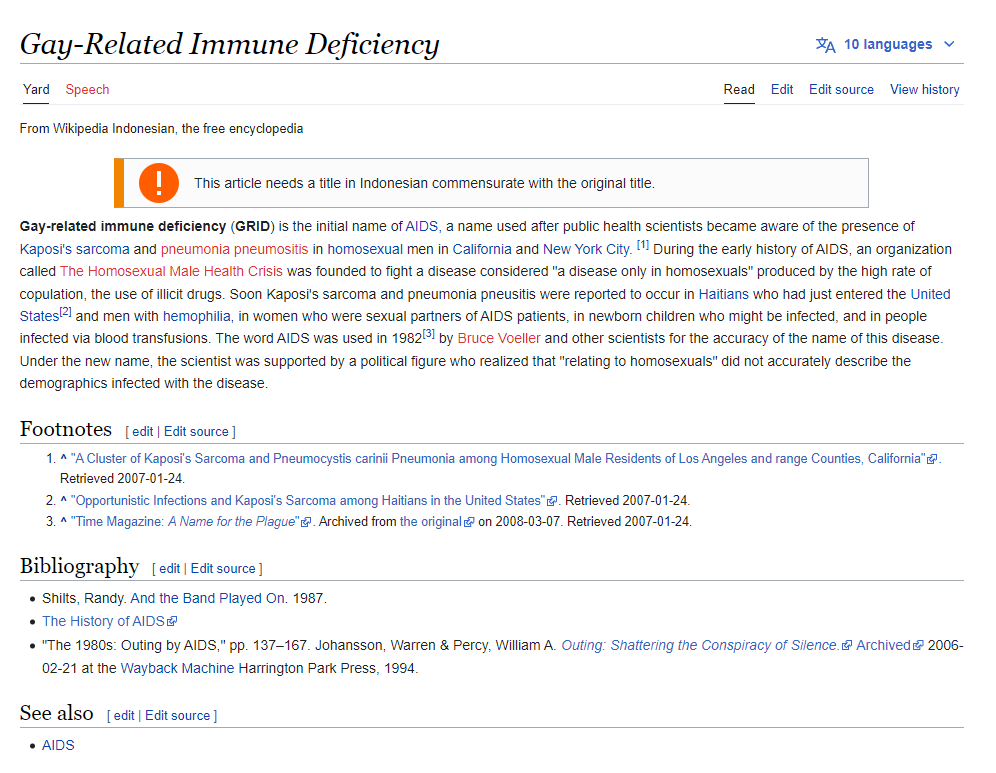
Task: Open And the Band Played On link
Action: [x=208, y=599]
